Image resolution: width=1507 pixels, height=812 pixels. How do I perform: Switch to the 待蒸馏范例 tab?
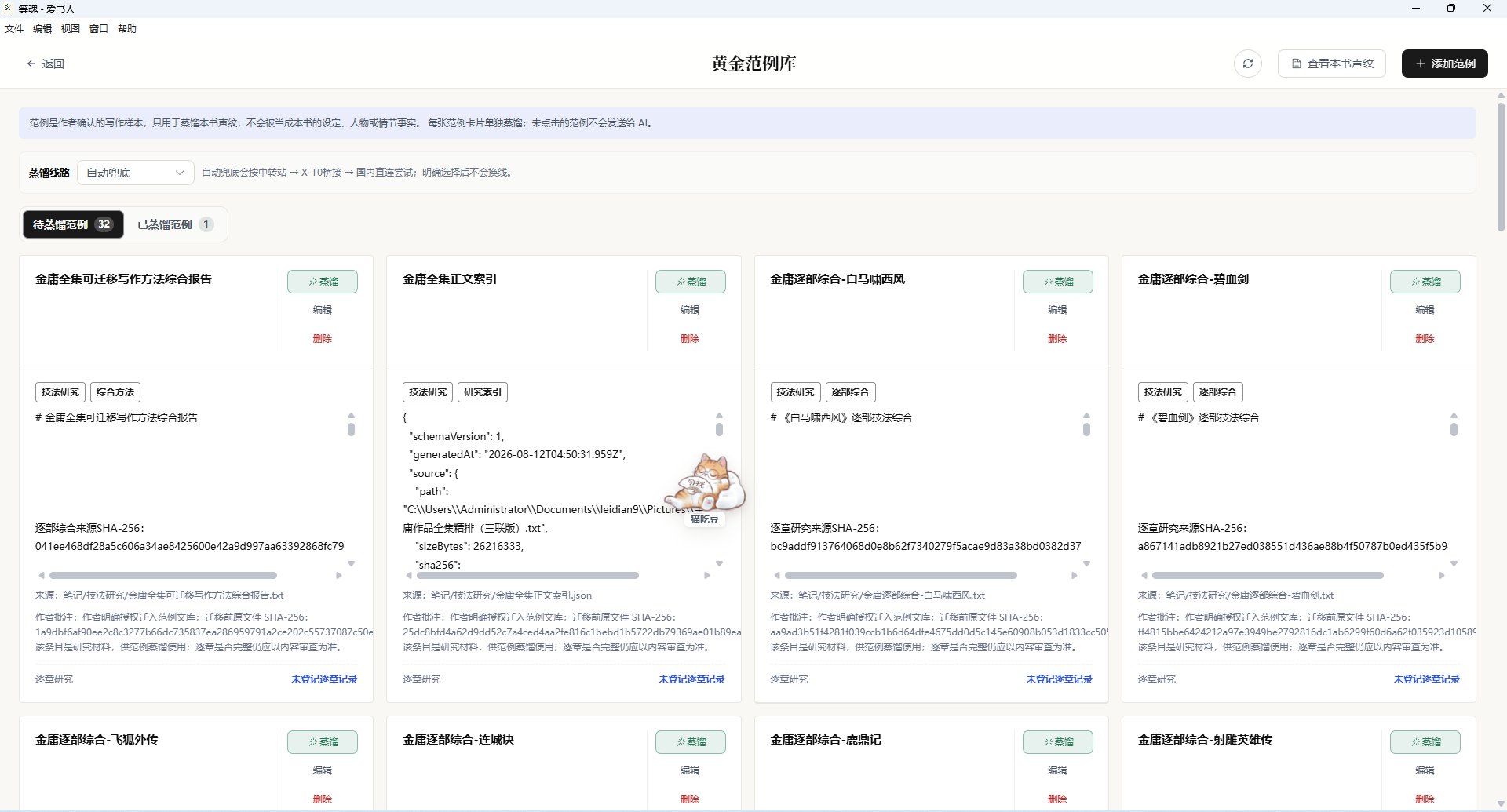tap(73, 224)
